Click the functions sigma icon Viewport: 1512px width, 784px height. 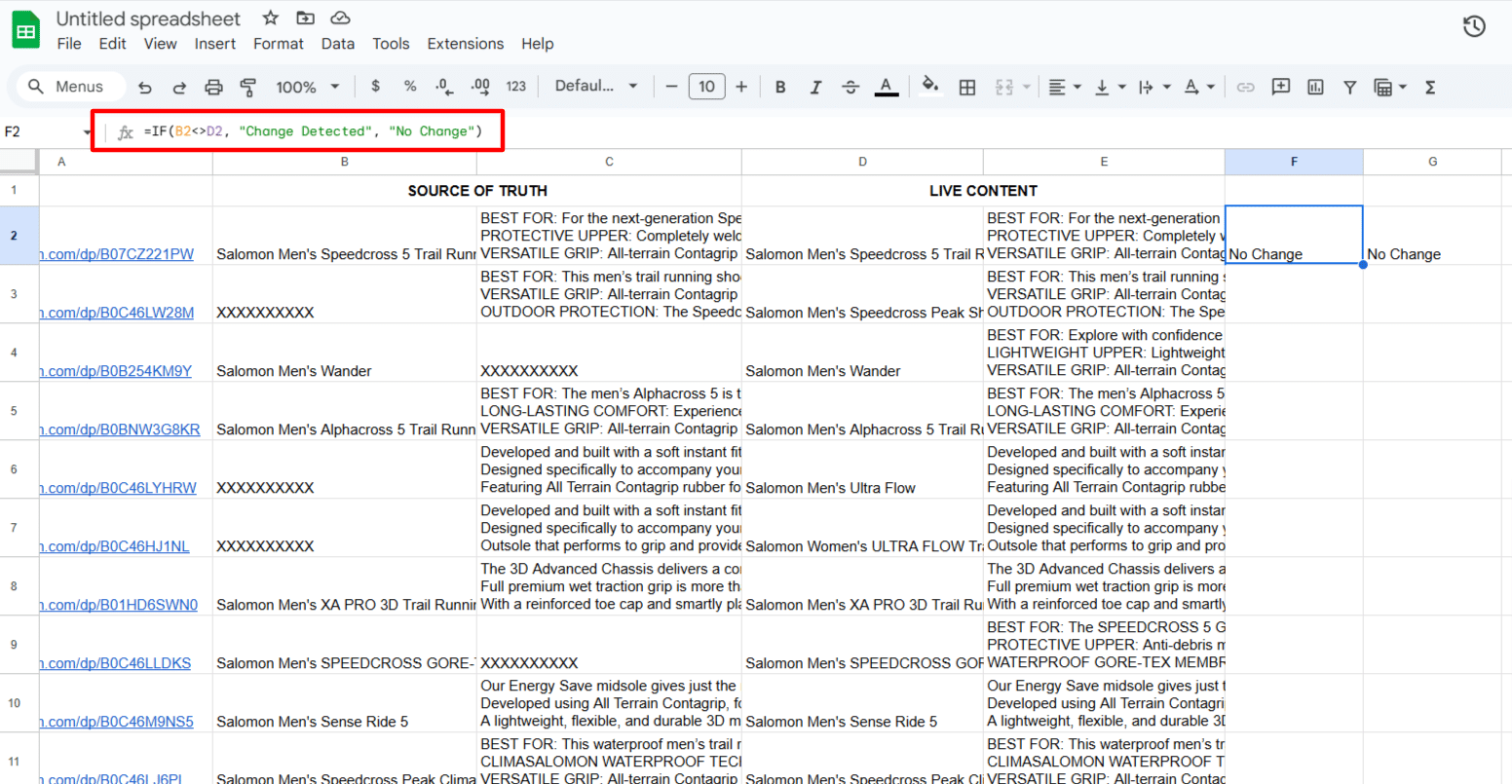pyautogui.click(x=1430, y=88)
